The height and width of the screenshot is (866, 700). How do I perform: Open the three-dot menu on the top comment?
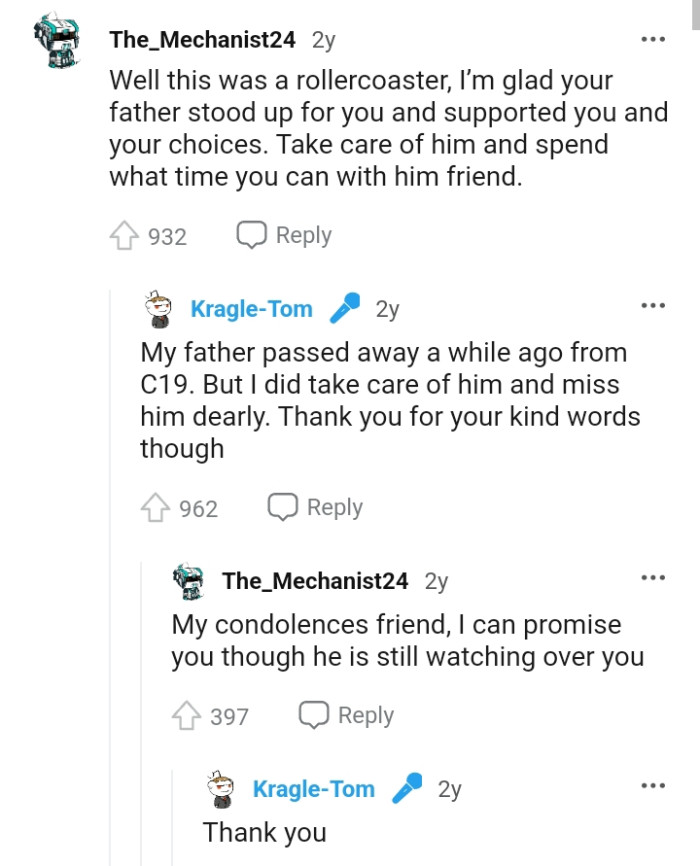click(x=652, y=37)
